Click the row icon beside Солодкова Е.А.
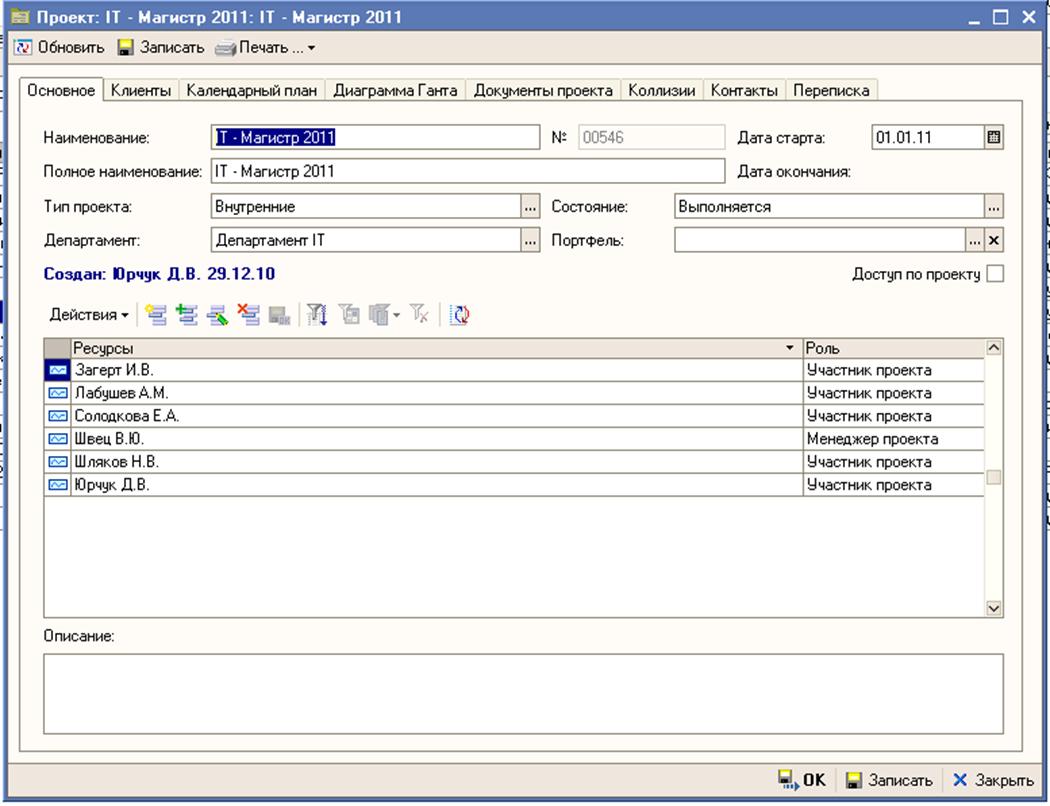Image resolution: width=1050 pixels, height=806 pixels. 58,416
